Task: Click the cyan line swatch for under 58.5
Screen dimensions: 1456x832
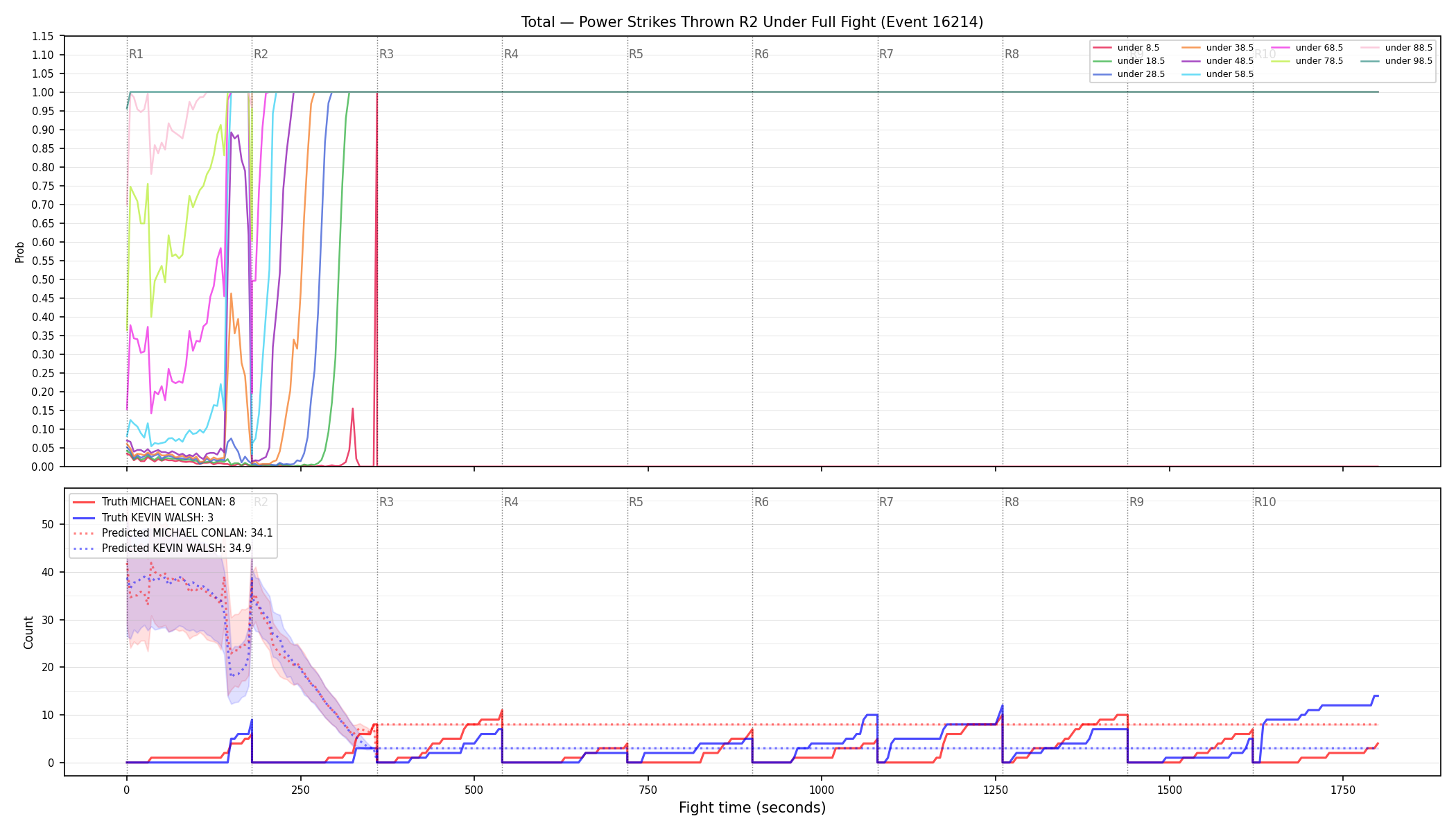Action: (1191, 74)
